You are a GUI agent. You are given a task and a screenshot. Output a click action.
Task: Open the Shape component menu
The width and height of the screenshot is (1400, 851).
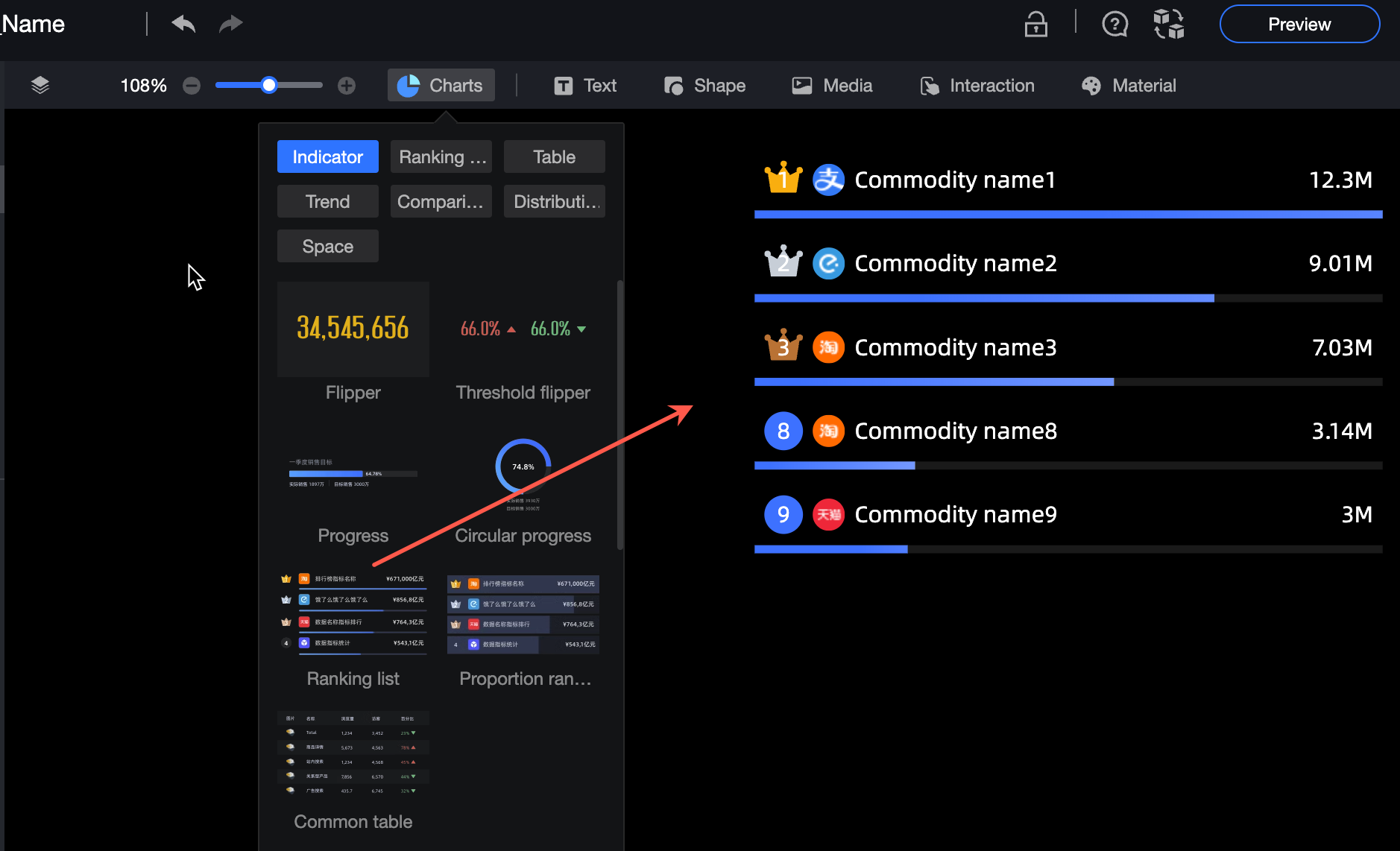(705, 86)
